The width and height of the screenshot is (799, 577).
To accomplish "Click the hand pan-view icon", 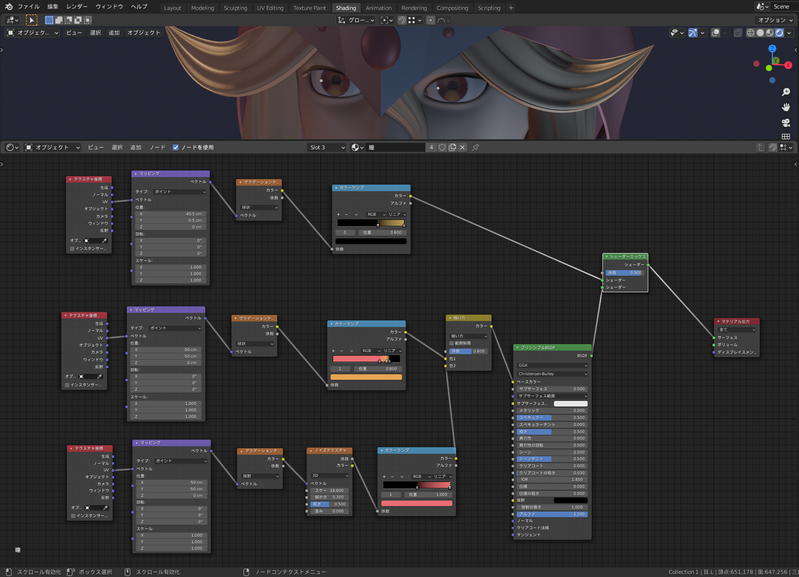I will click(x=786, y=107).
